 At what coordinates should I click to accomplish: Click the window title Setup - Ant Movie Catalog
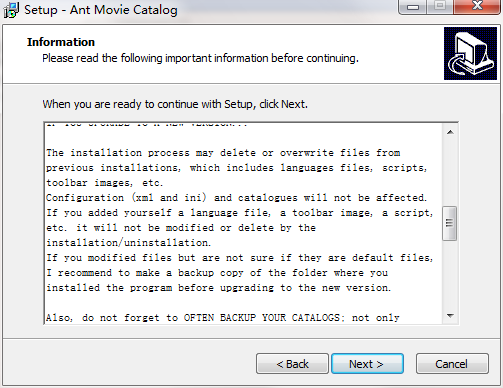[x=101, y=10]
